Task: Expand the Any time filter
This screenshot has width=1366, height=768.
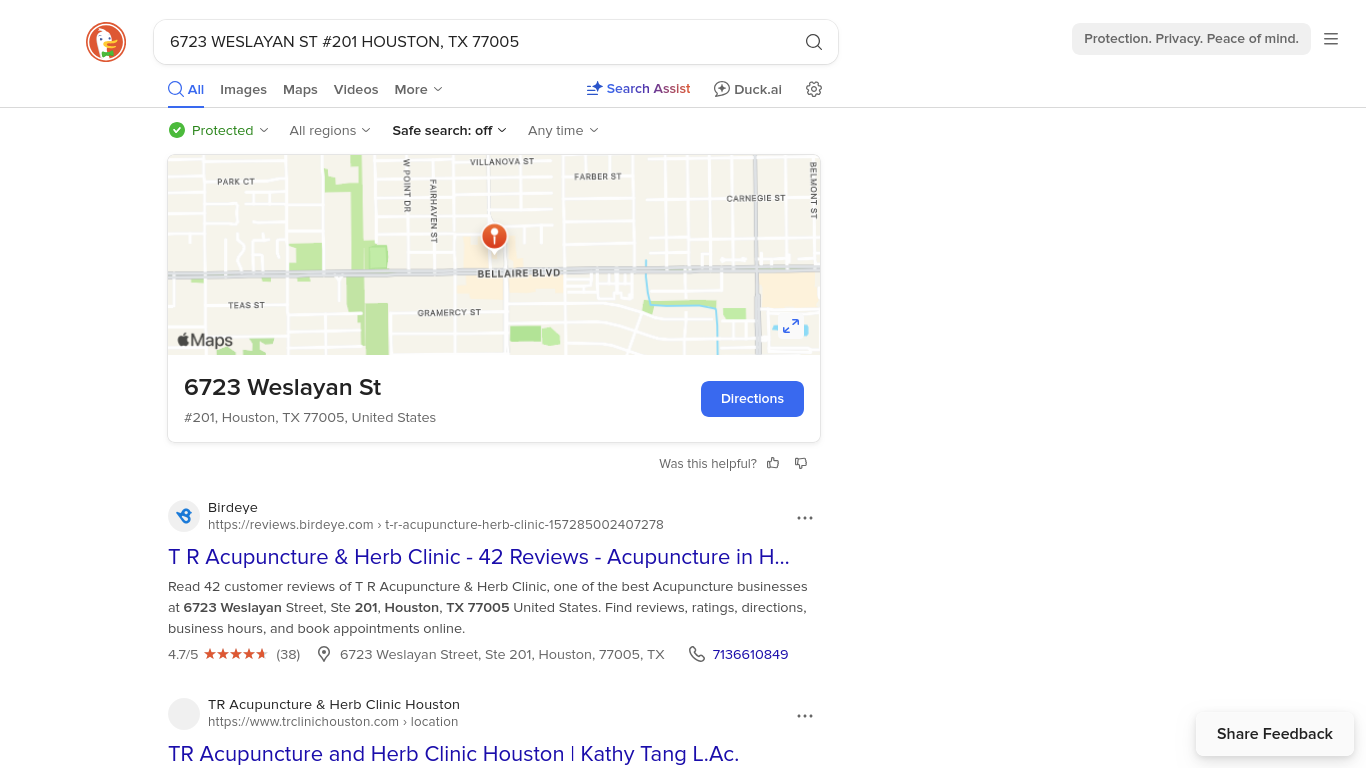Action: coord(563,130)
